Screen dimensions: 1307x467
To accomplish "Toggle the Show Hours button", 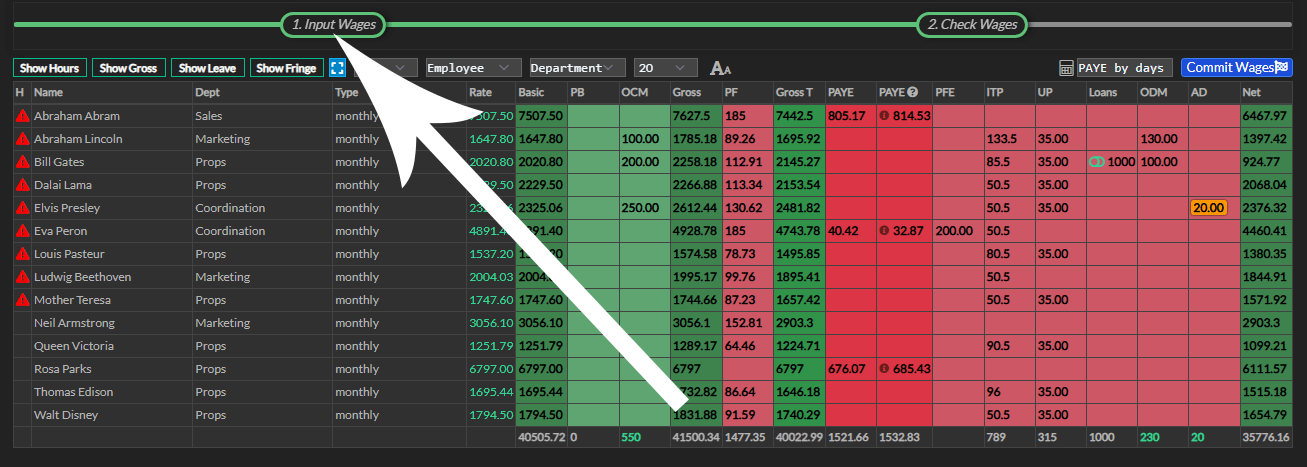I will tap(50, 68).
